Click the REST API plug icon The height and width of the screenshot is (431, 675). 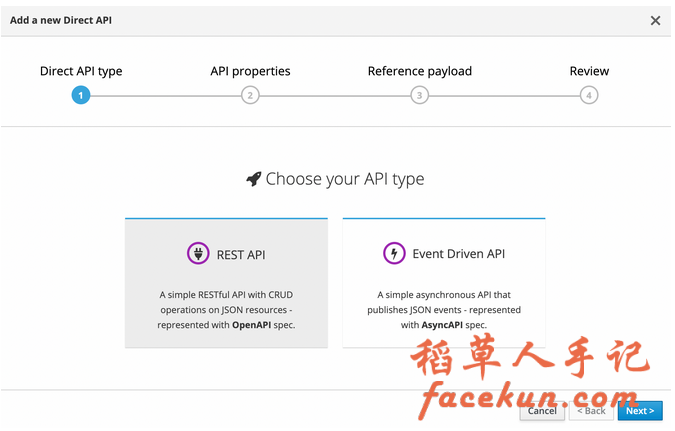click(198, 254)
